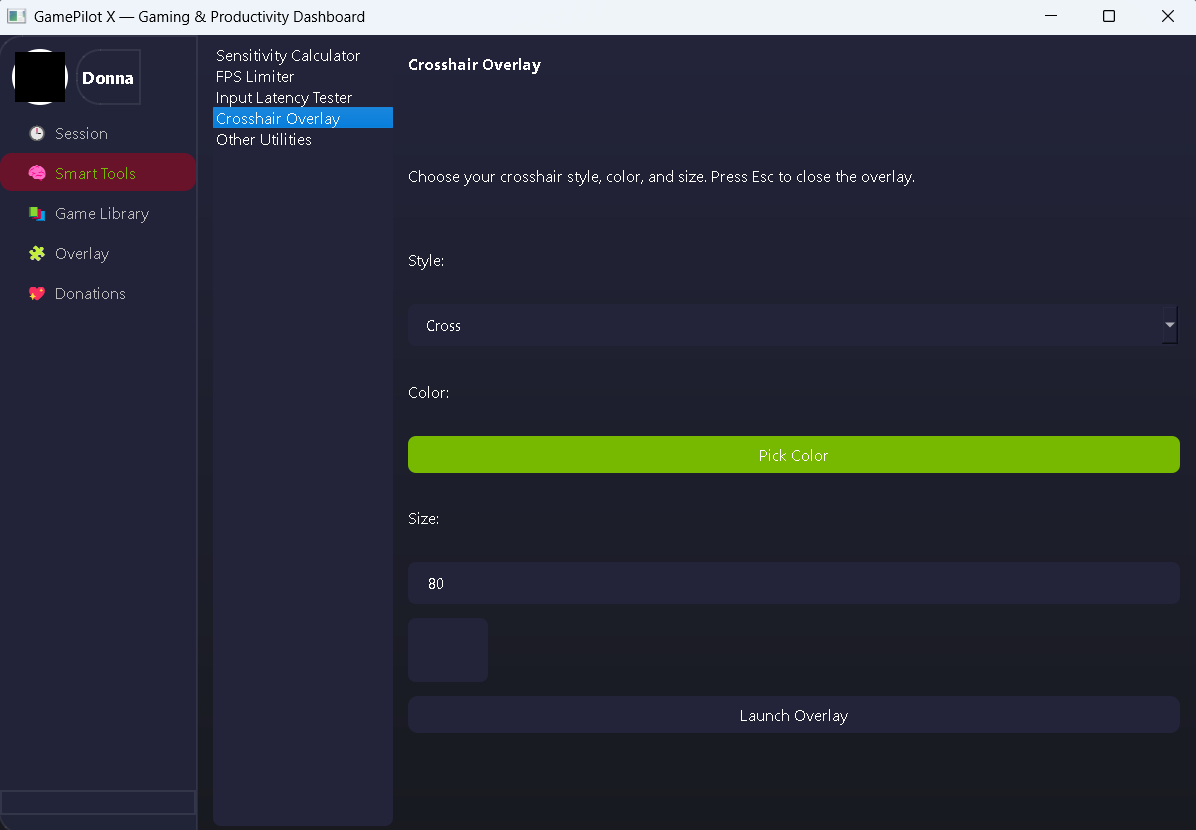Screen dimensions: 1196x830
Task: Open Other Utilities entry
Action: pos(264,140)
